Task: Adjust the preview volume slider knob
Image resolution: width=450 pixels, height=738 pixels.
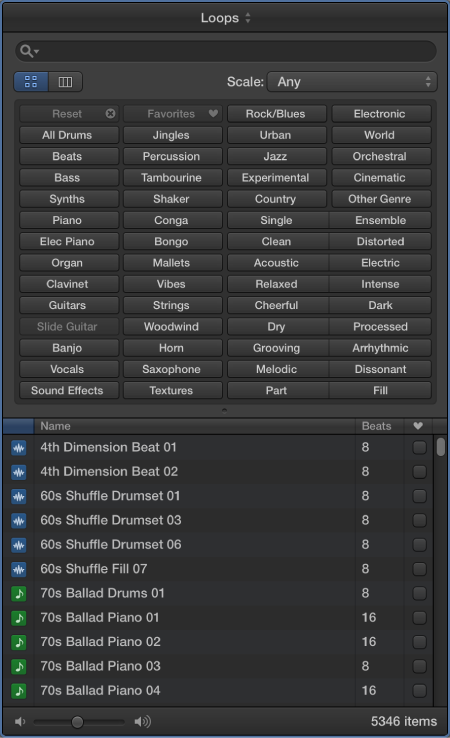Action: coord(77,722)
